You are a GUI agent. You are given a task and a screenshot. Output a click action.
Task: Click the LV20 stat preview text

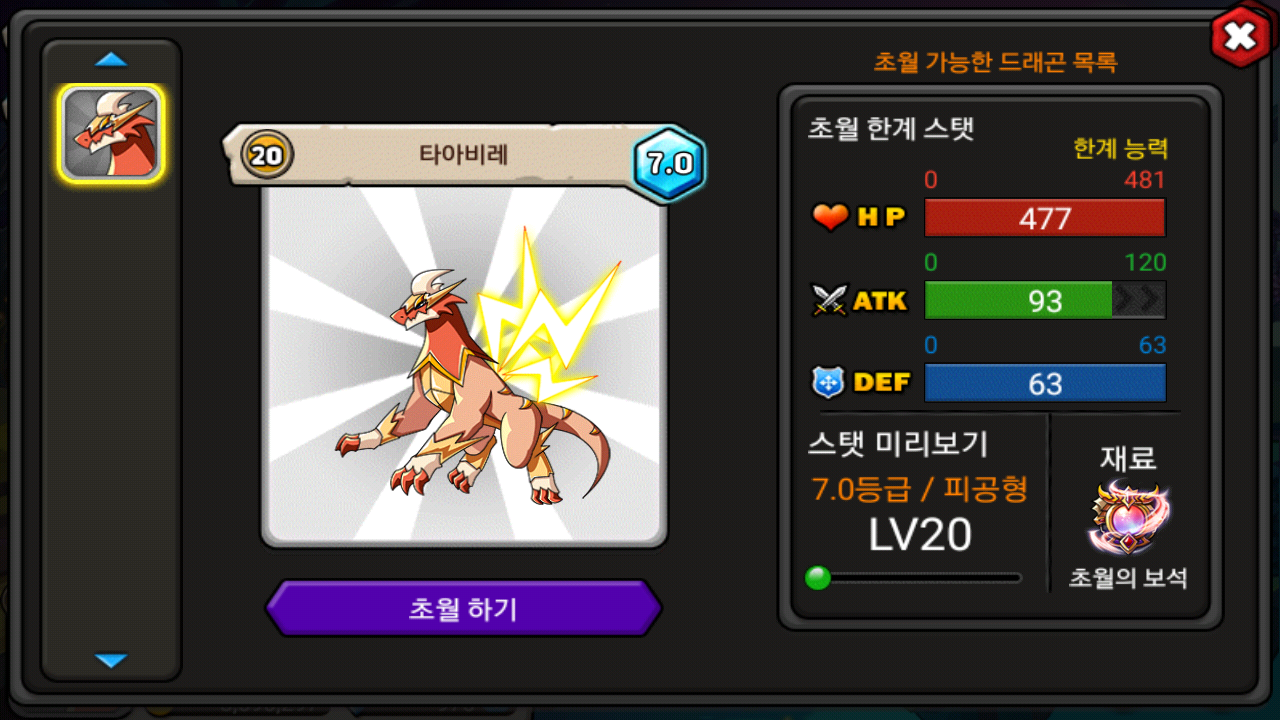tap(920, 536)
